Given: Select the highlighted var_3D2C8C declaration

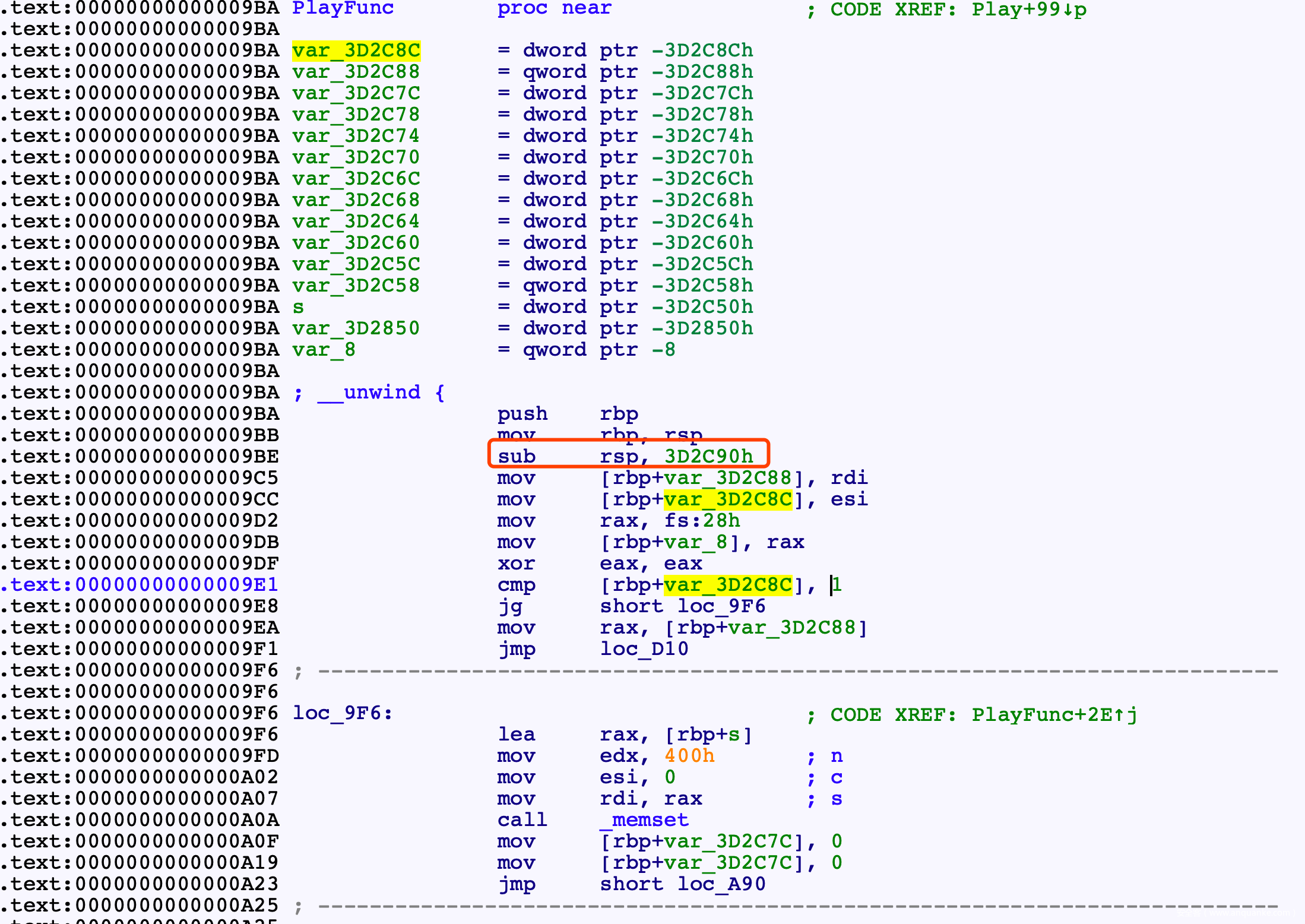Looking at the screenshot, I should 356,50.
